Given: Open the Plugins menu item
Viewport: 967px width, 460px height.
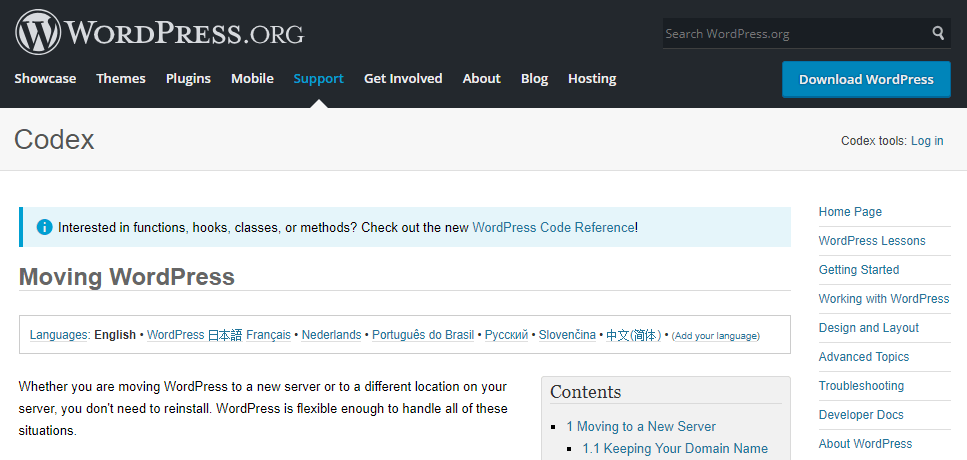Looking at the screenshot, I should (x=188, y=78).
